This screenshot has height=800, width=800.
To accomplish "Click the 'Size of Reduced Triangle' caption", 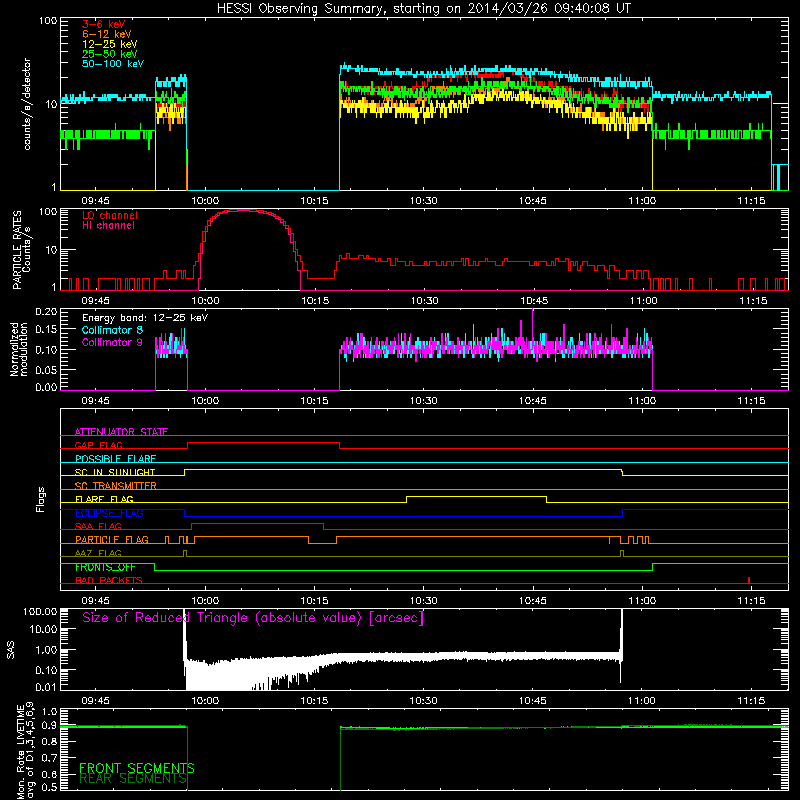I will point(253,618).
